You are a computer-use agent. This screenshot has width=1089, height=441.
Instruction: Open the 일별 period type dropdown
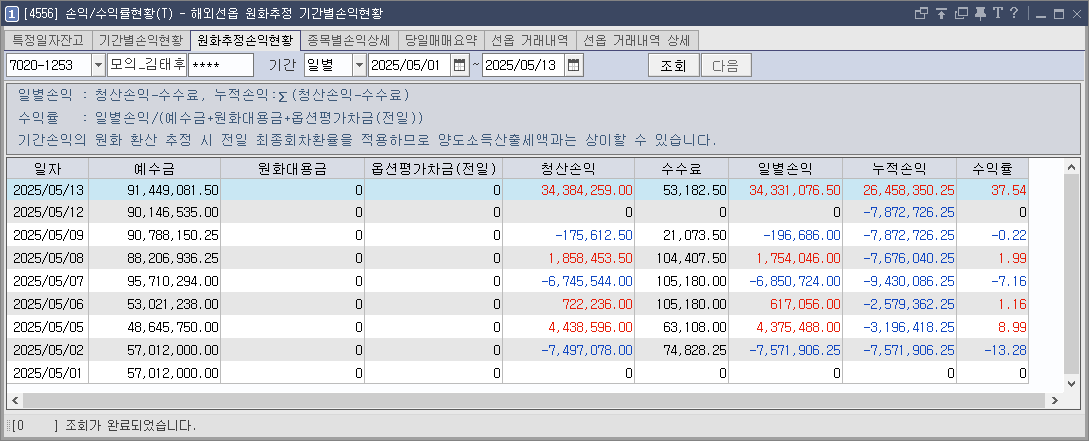(359, 66)
